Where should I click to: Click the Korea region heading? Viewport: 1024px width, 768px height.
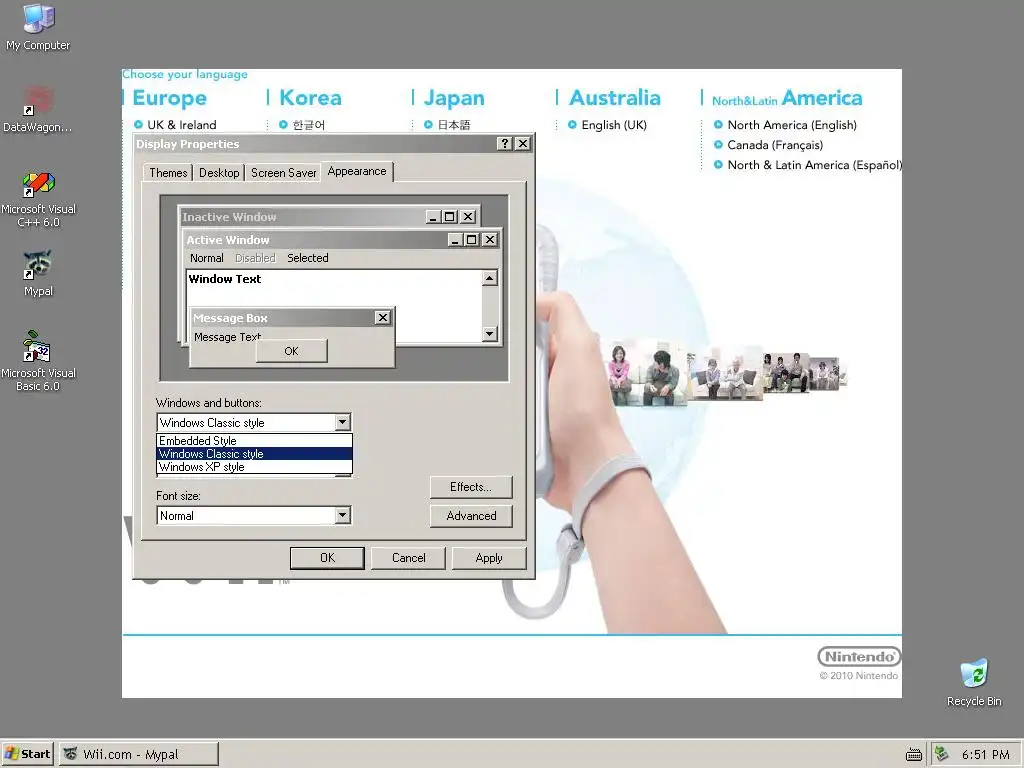tap(310, 98)
